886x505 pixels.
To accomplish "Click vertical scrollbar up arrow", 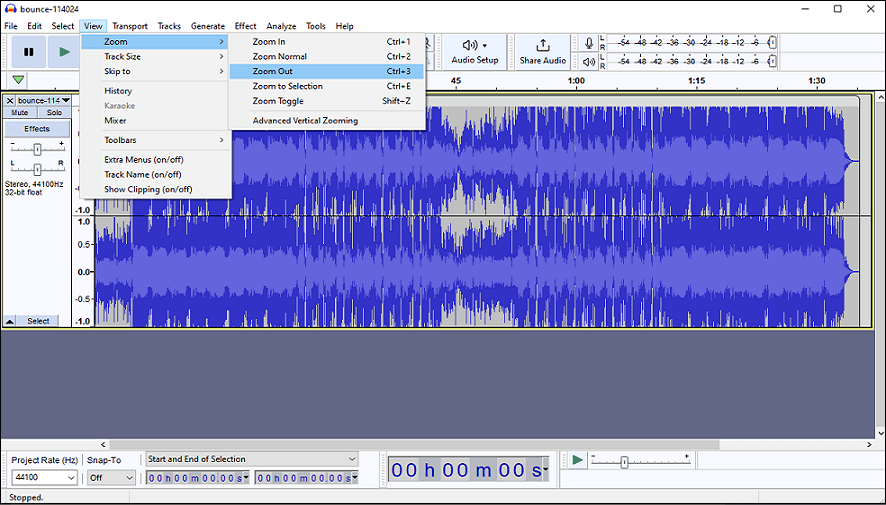I will pos(880,98).
